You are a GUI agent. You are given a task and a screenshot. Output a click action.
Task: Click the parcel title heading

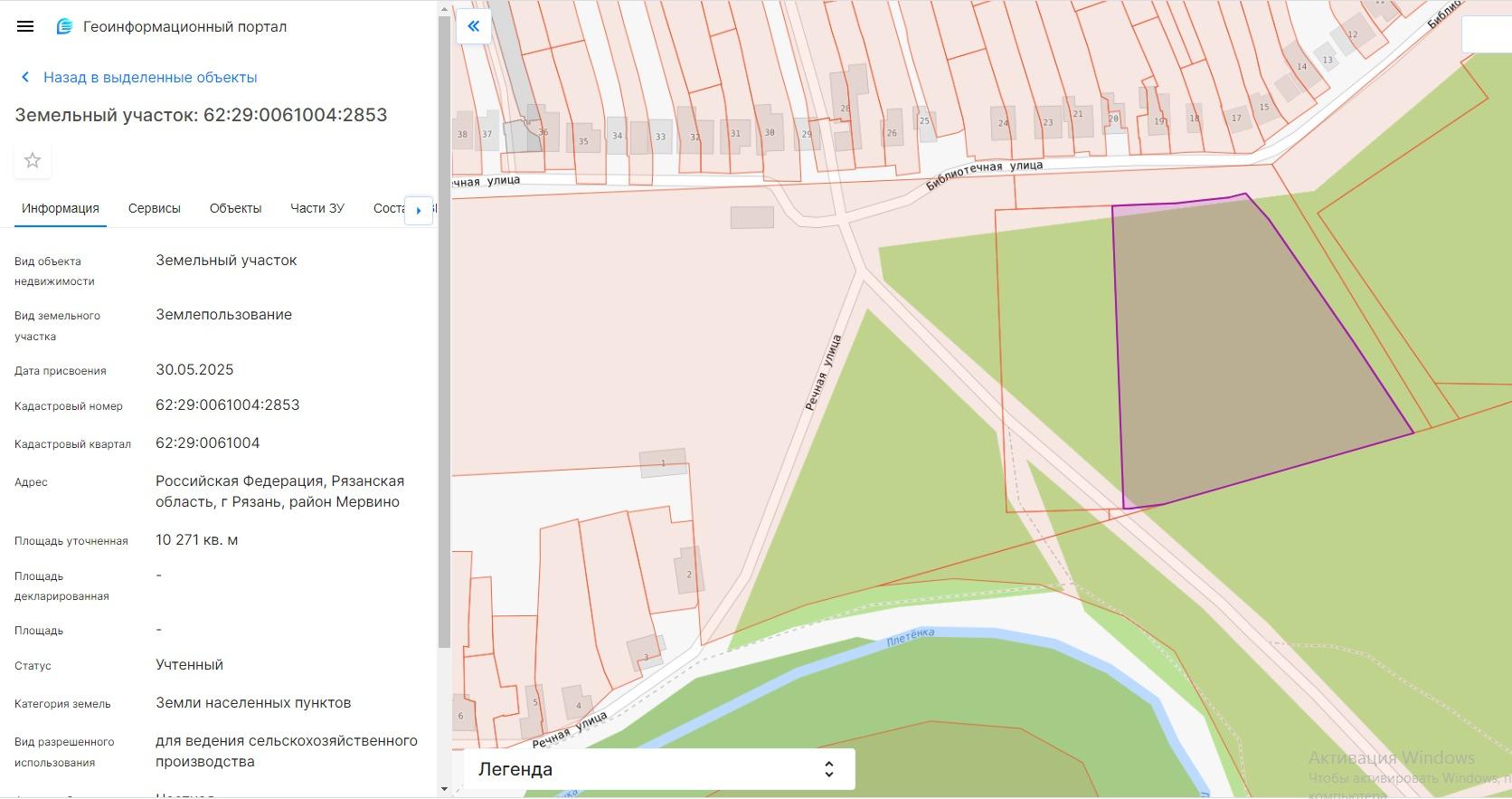(x=201, y=115)
